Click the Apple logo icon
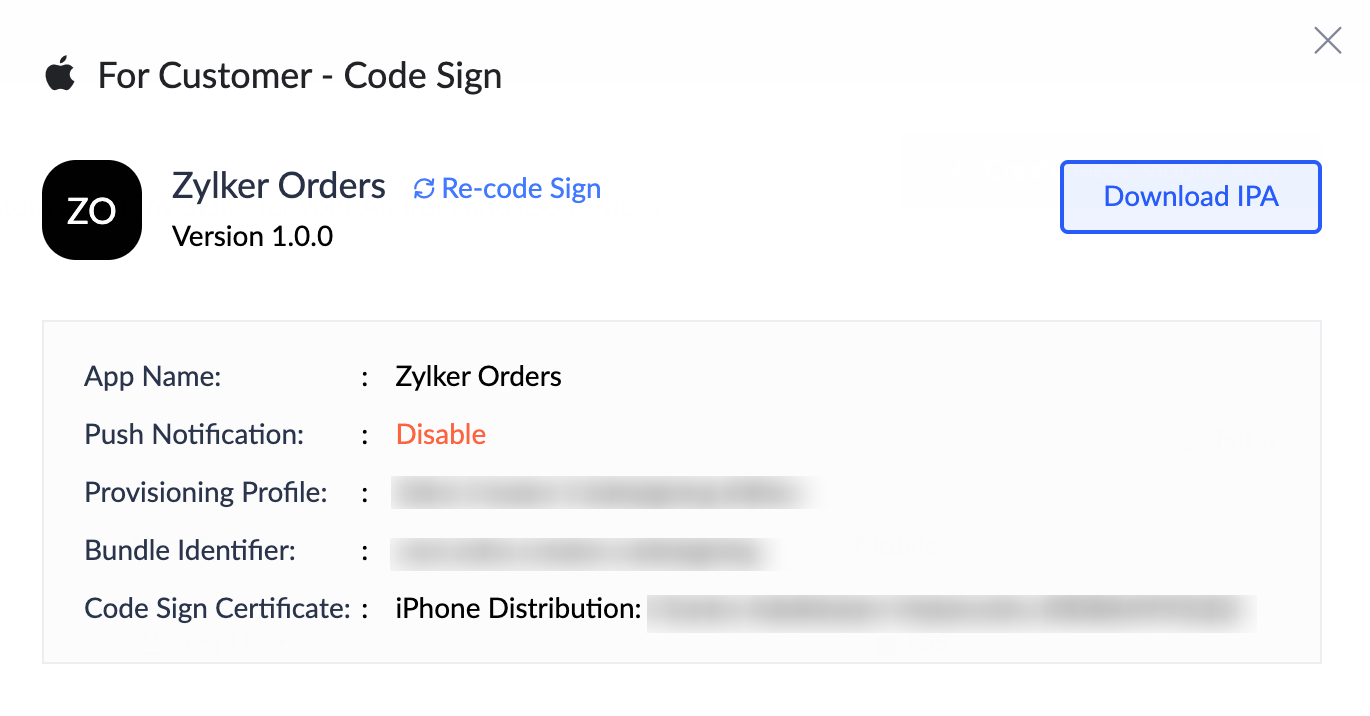The width and height of the screenshot is (1370, 716). 60,74
